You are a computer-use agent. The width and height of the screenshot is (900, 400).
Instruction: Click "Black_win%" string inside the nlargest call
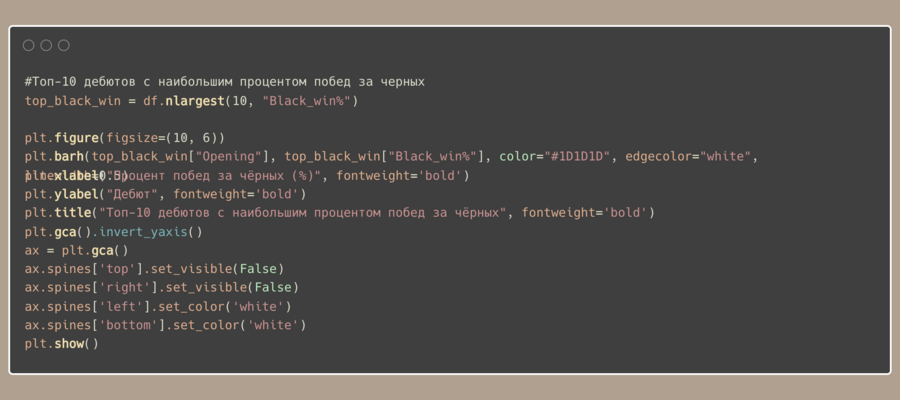(310, 101)
